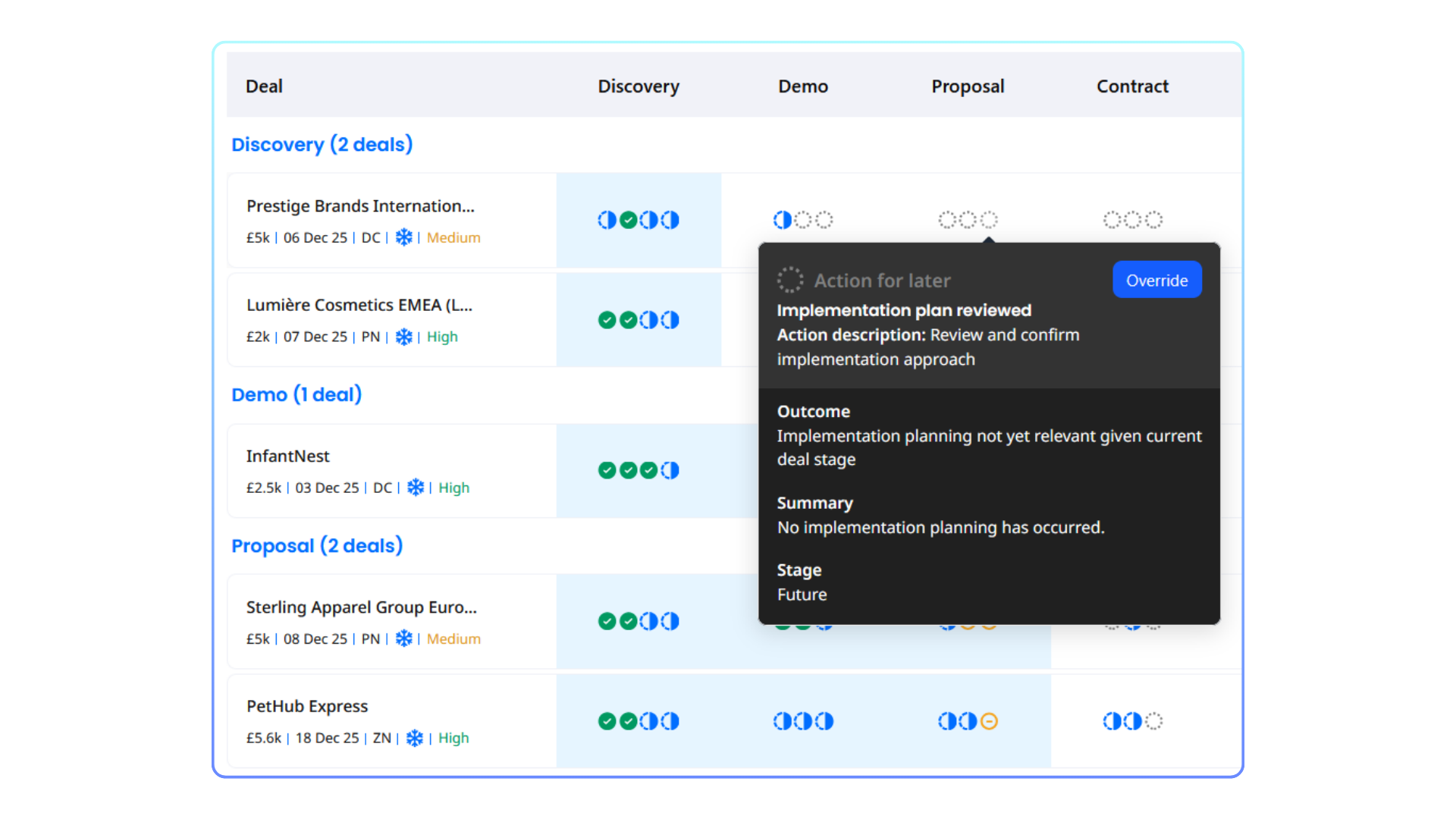Click dotted Action for later icon
This screenshot has height=819, width=1456.
(x=789, y=280)
